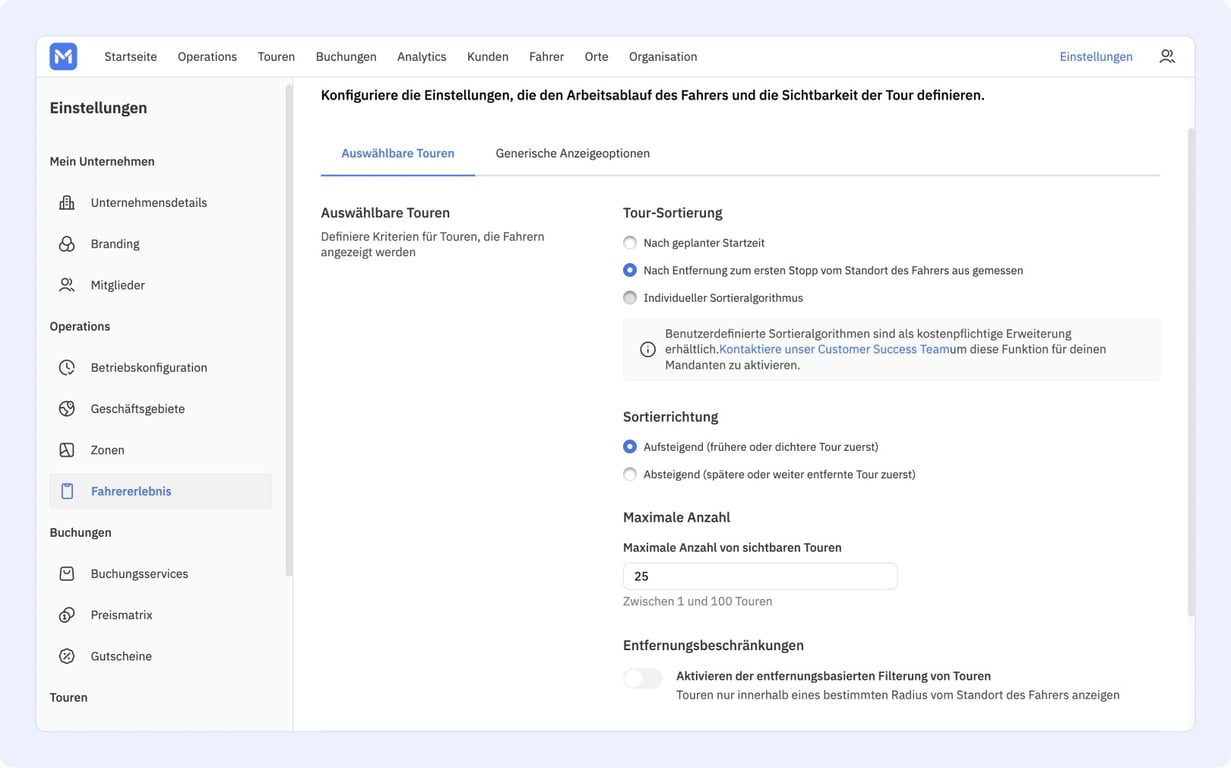Open Operations in top navigation

point(207,57)
